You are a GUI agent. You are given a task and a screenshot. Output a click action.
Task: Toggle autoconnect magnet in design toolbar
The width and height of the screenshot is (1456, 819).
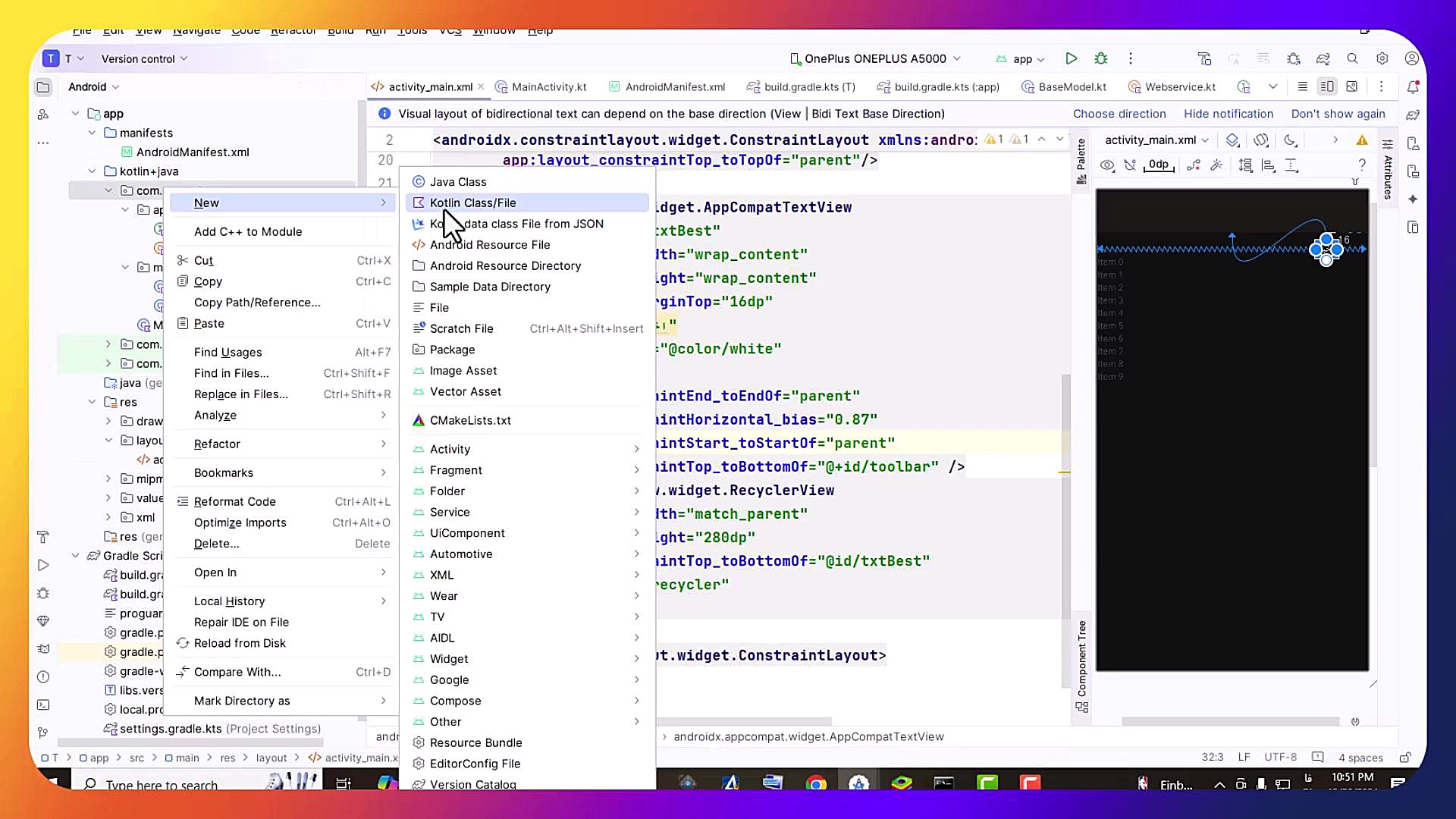tap(1131, 165)
